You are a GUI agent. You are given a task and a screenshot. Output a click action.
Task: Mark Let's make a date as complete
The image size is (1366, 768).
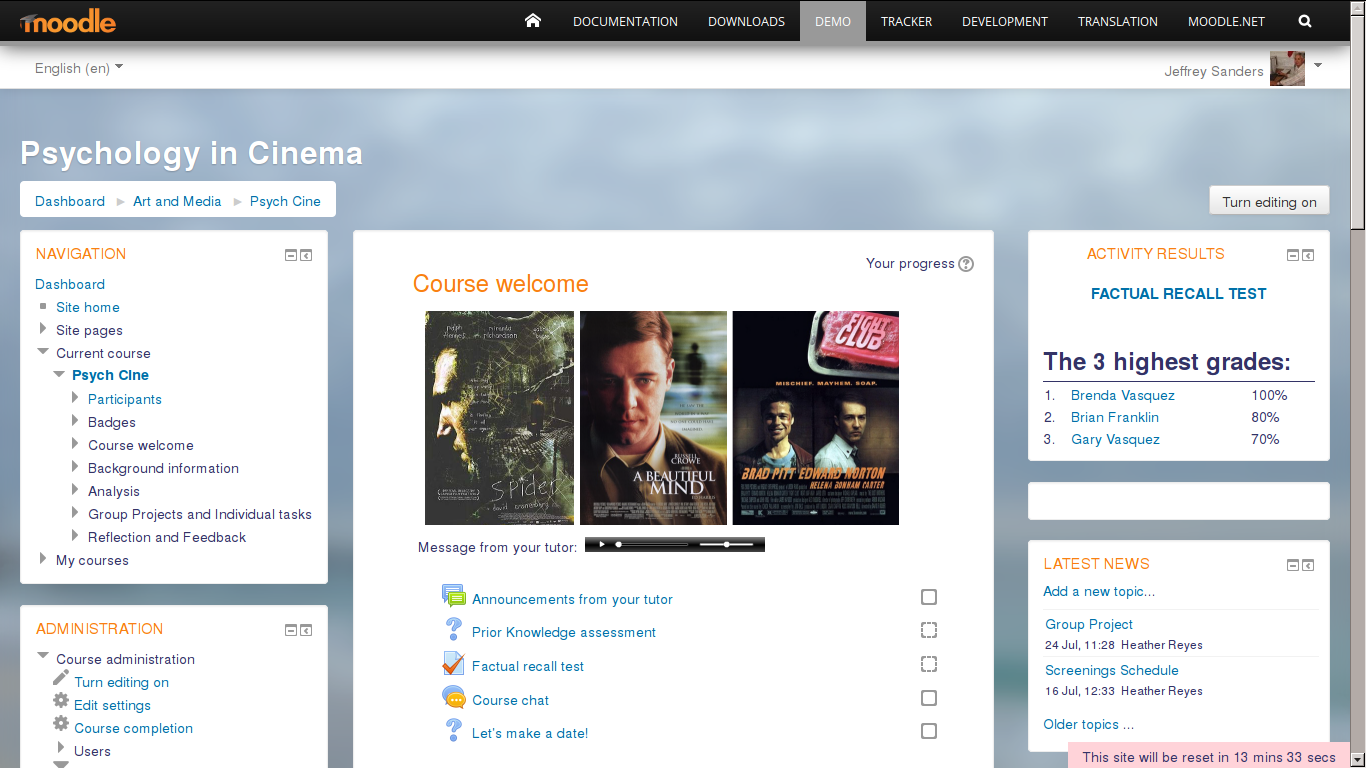[929, 731]
